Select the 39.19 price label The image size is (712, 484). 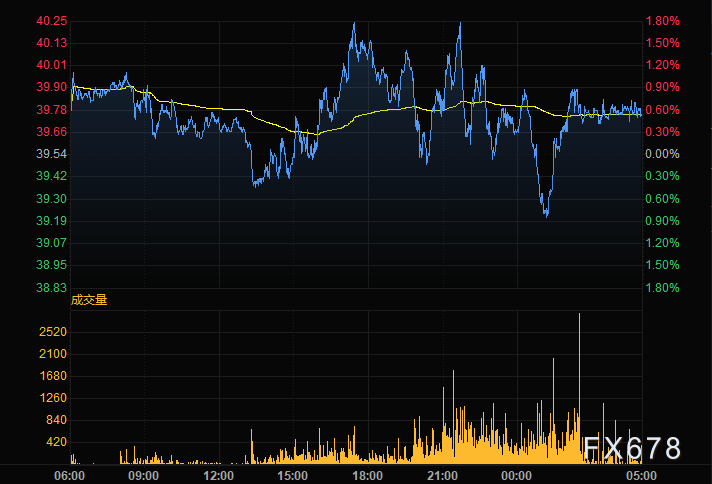pyautogui.click(x=51, y=221)
